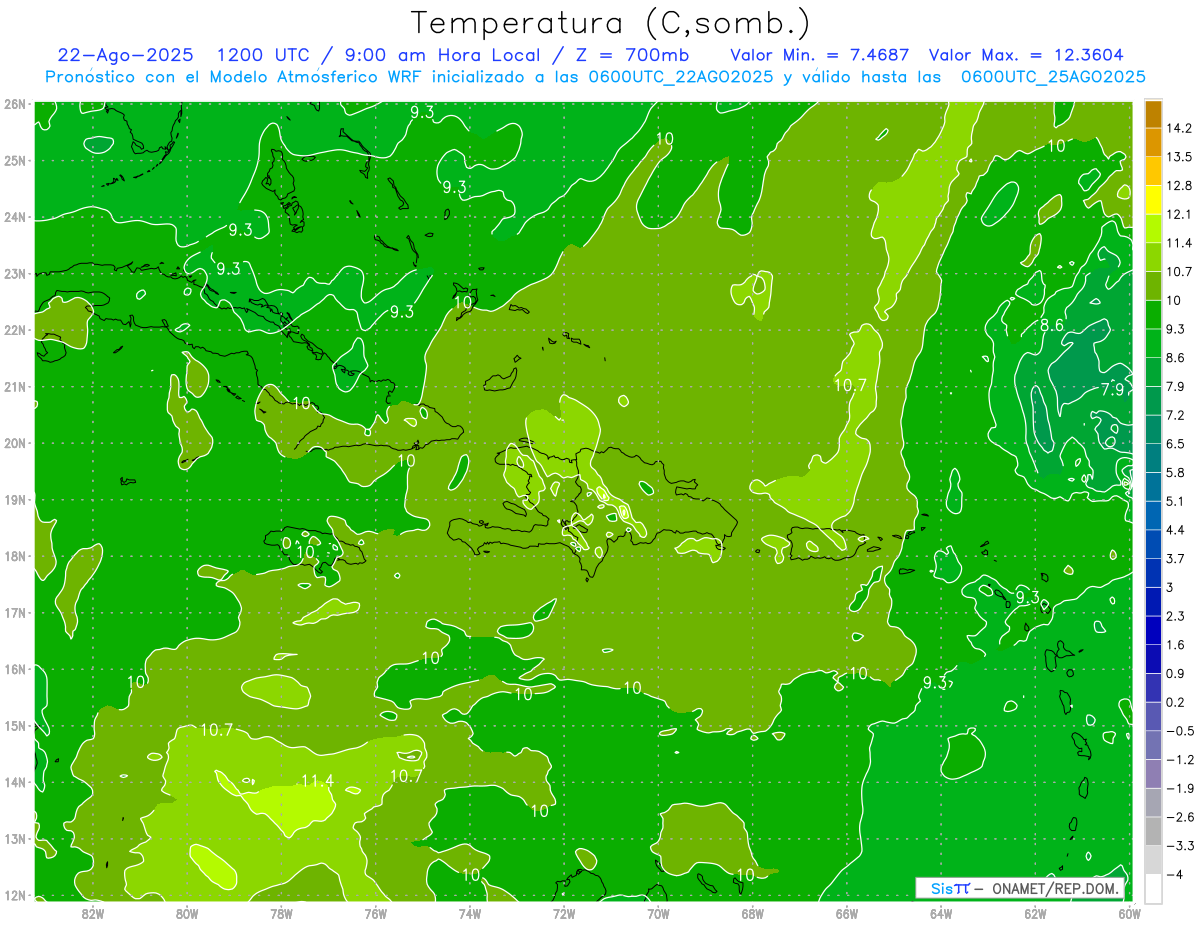1200x927 pixels.
Task: Click the 72W longitude axis label
Action: point(564,913)
